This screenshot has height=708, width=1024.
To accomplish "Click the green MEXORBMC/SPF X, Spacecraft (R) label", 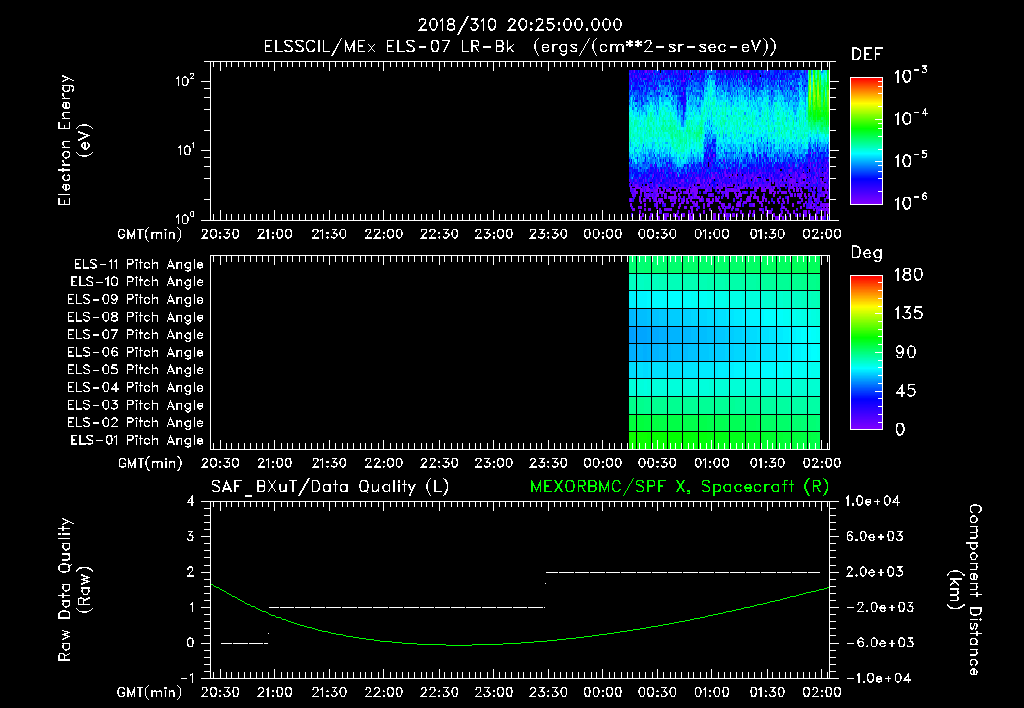I will (679, 487).
